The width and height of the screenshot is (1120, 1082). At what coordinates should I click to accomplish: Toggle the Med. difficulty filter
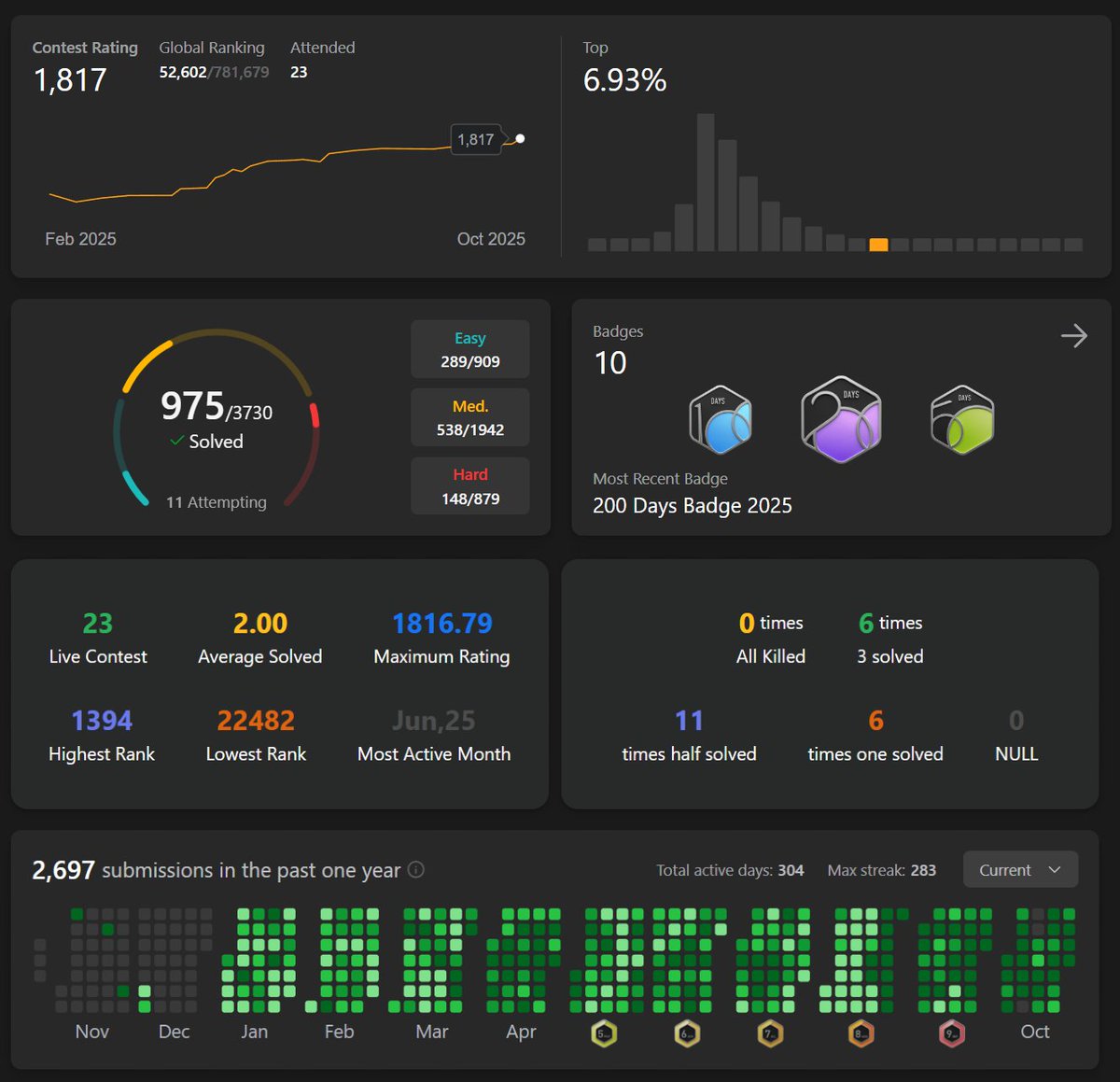pyautogui.click(x=469, y=417)
